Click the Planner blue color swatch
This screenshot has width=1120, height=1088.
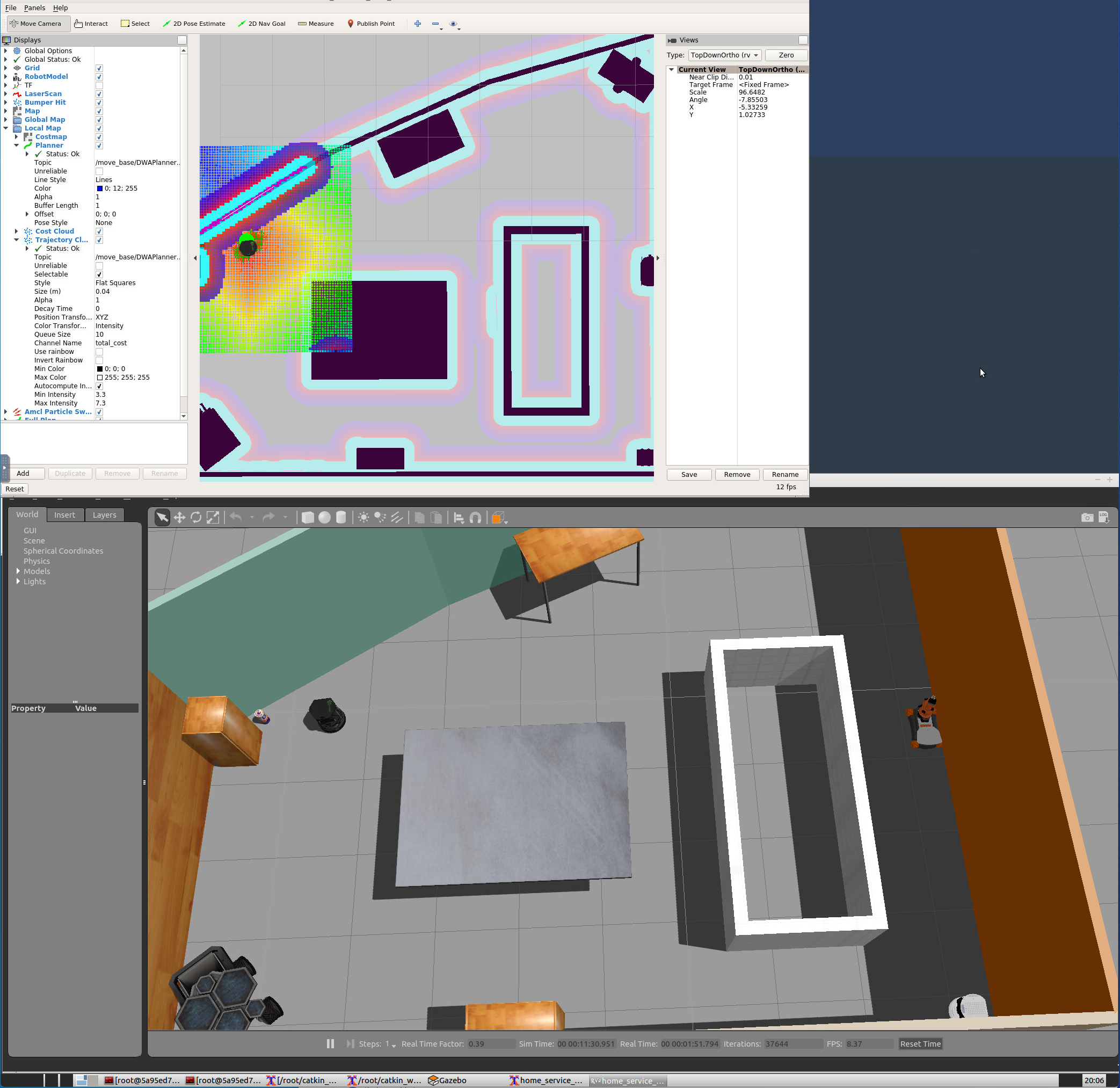coord(99,188)
